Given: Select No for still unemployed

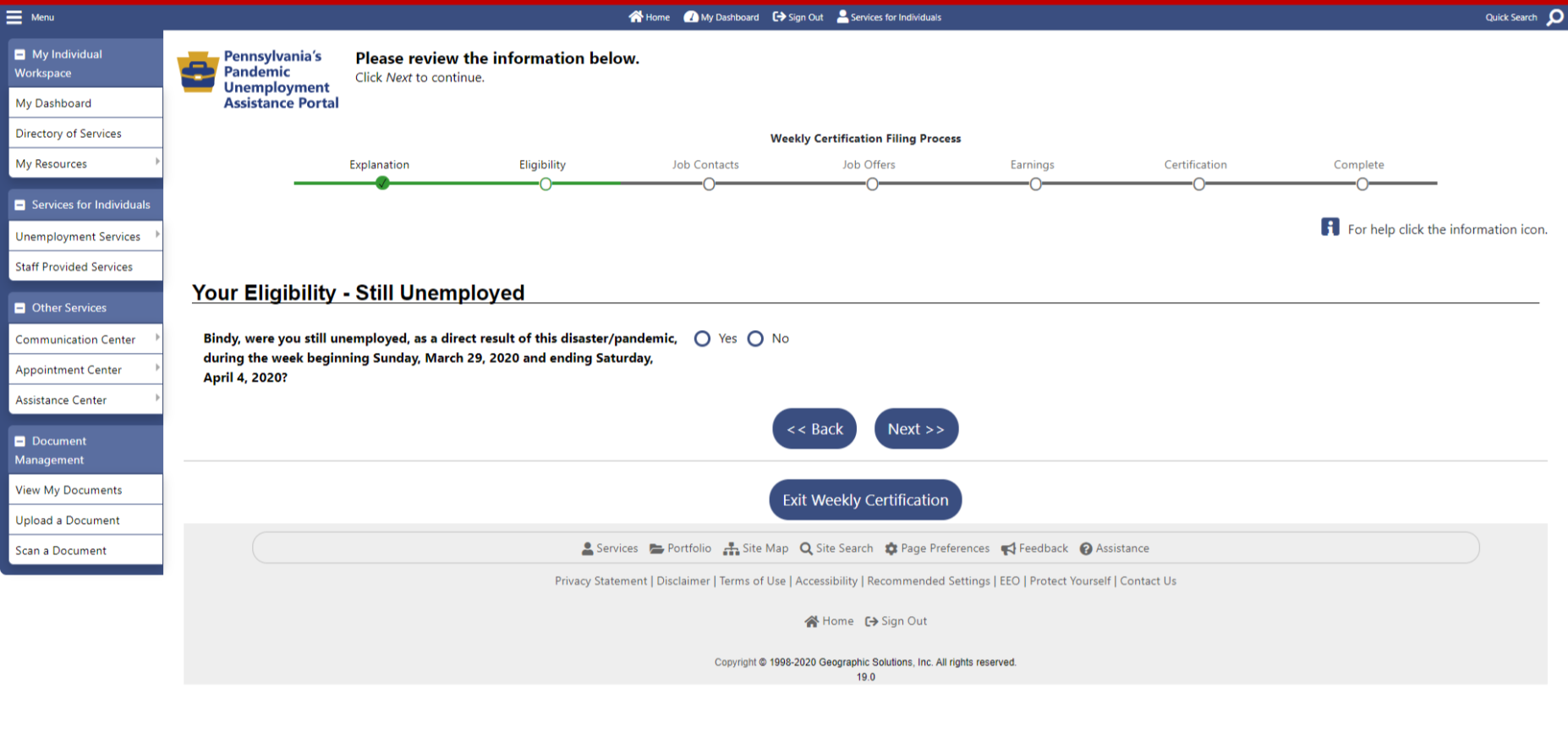Looking at the screenshot, I should coord(755,338).
